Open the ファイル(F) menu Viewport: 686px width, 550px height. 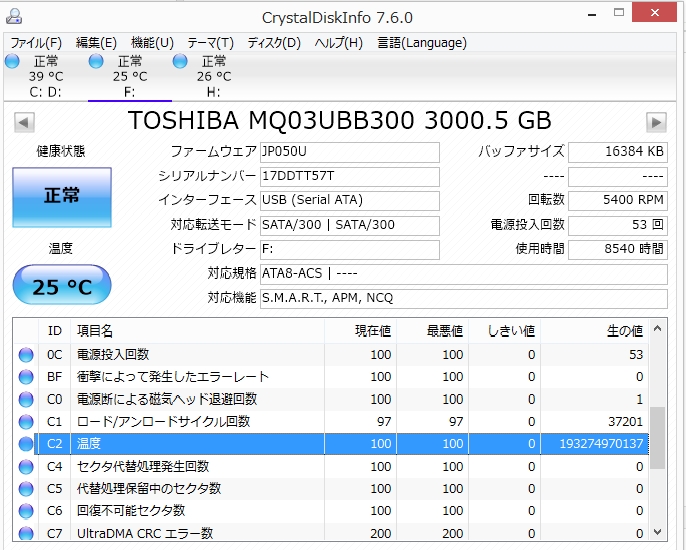point(36,43)
